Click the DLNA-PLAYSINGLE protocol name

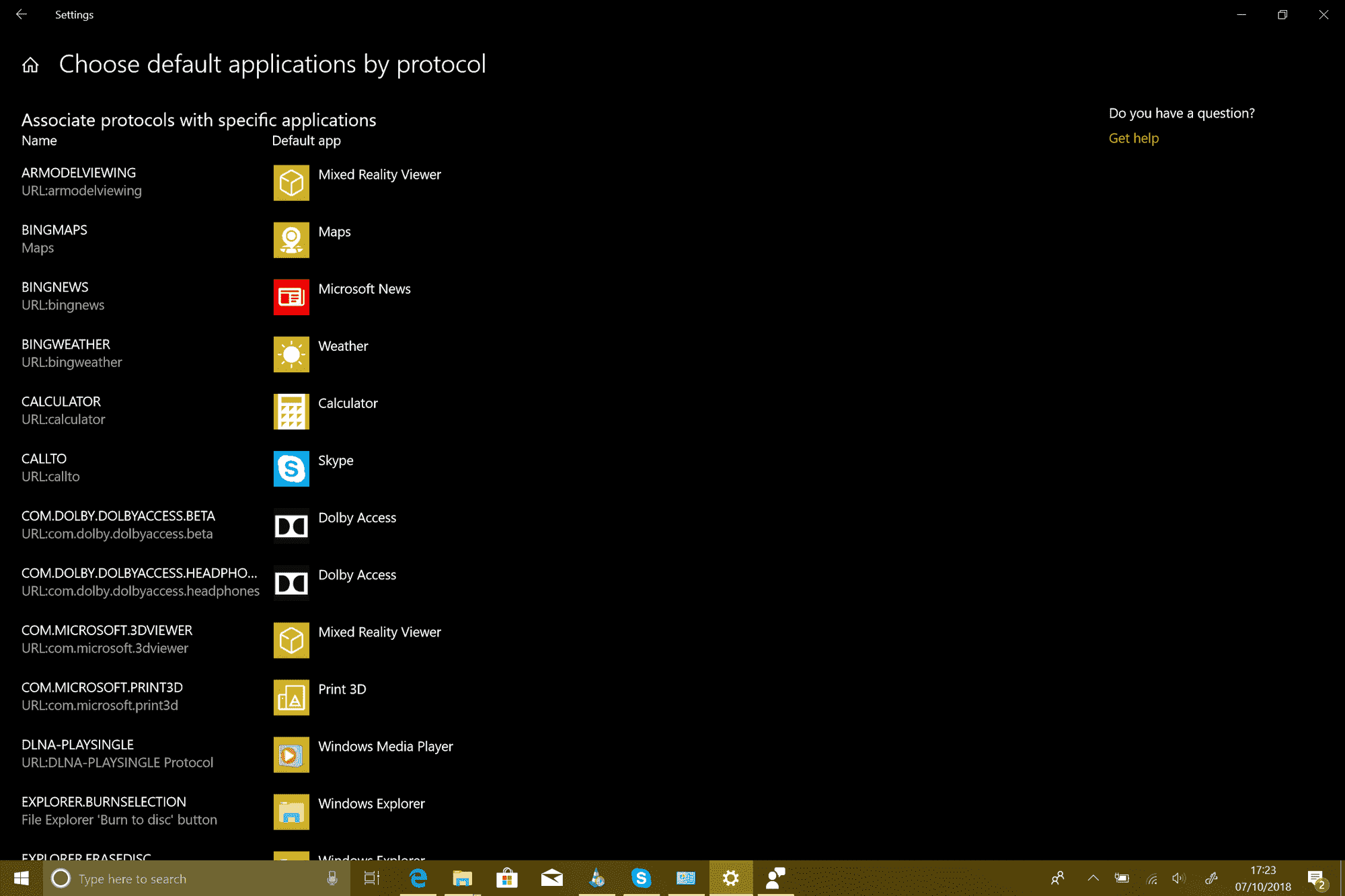[x=77, y=744]
